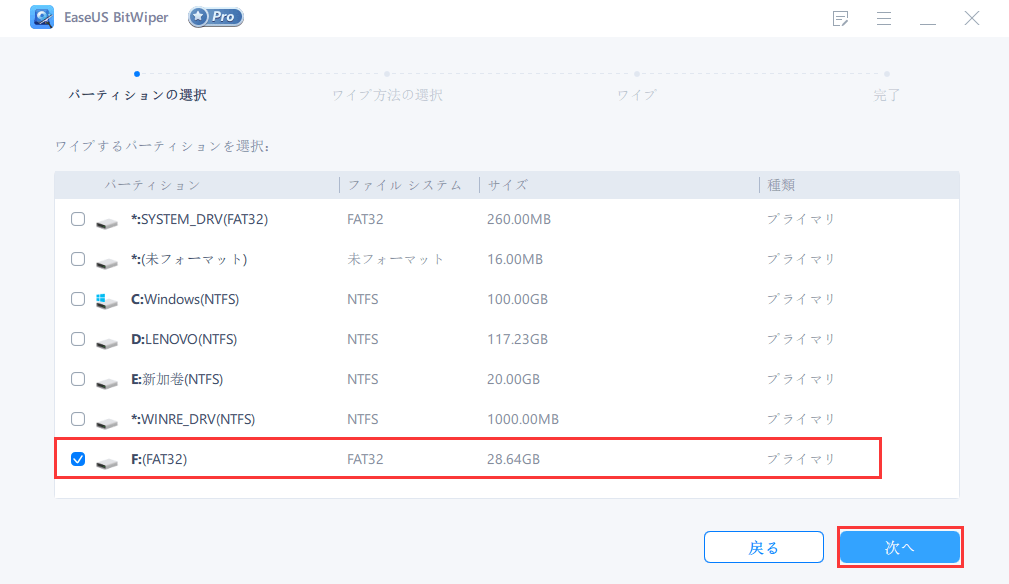This screenshot has height=584, width=1009.
Task: Click the drive icon beside *:SYSTEM_DRV(FAT32)
Action: tap(106, 220)
